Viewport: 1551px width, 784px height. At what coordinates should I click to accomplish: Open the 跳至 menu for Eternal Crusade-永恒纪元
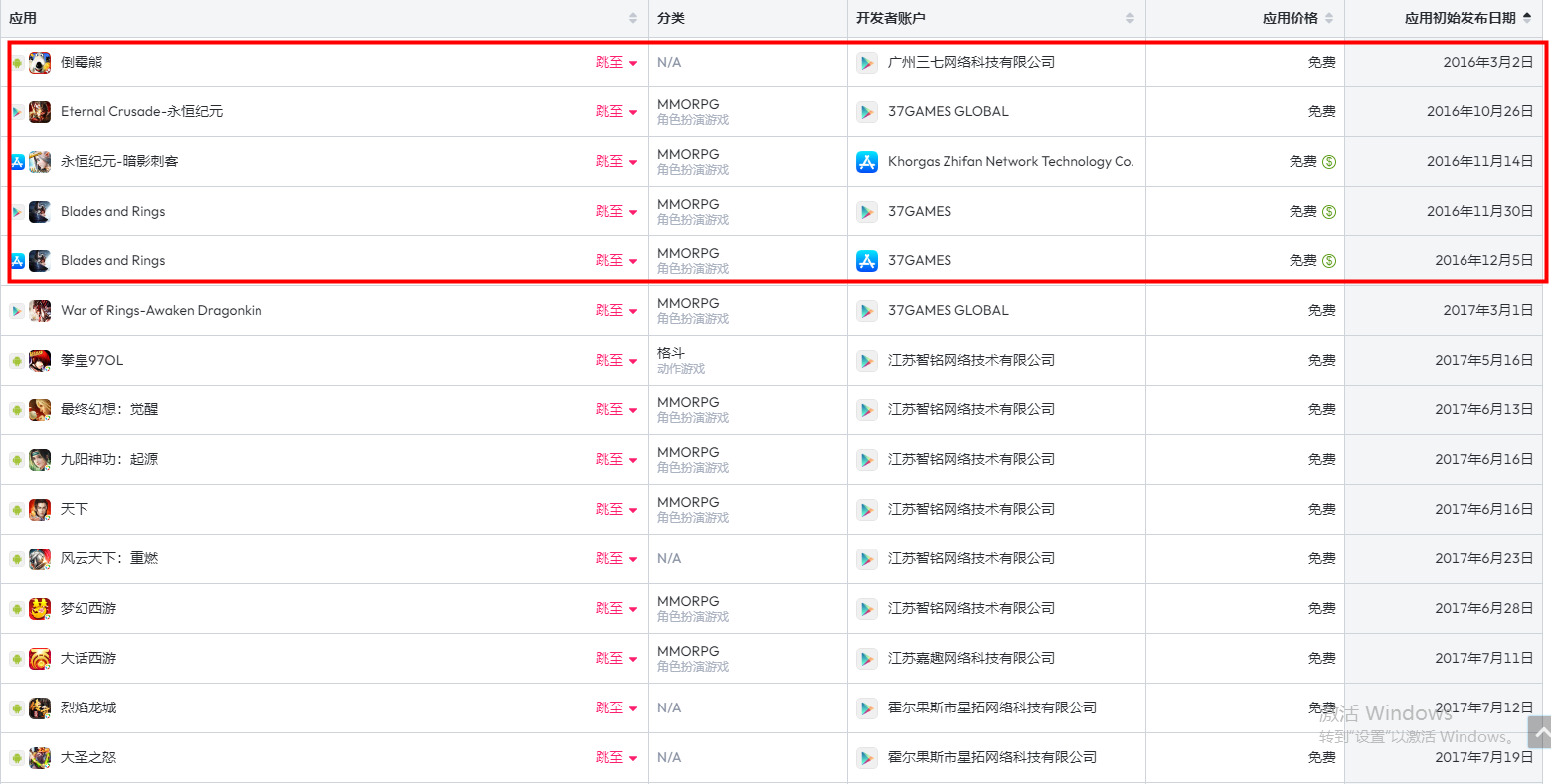click(616, 111)
